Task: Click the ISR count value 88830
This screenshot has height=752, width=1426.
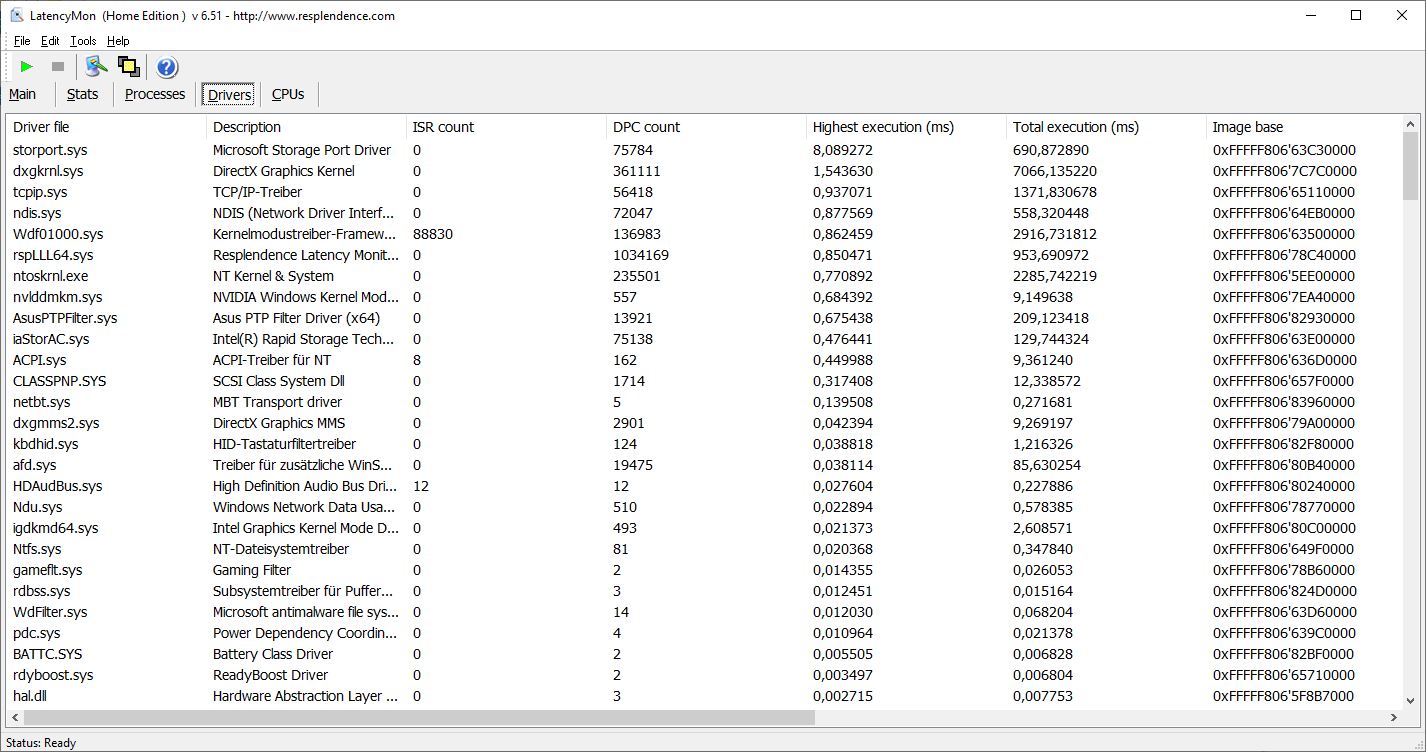Action: (433, 234)
